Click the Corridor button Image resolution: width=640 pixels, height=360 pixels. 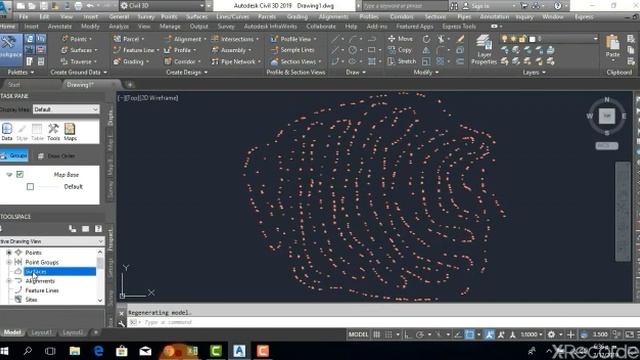pyautogui.click(x=182, y=61)
